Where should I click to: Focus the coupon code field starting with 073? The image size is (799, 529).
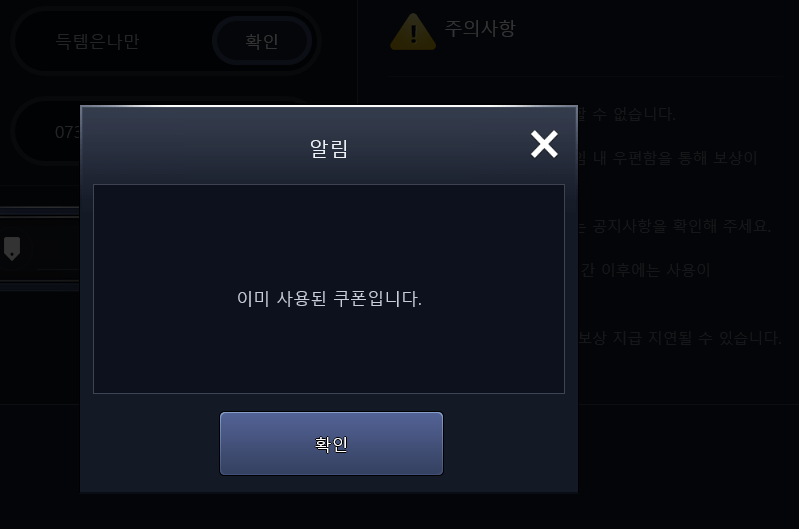coord(46,132)
